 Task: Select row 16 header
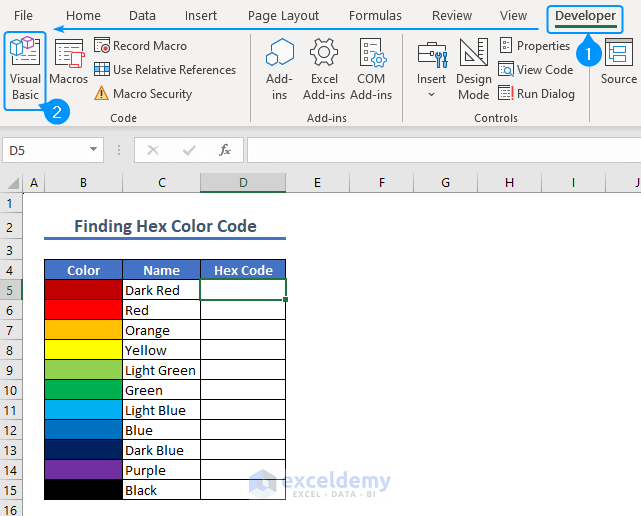point(10,509)
